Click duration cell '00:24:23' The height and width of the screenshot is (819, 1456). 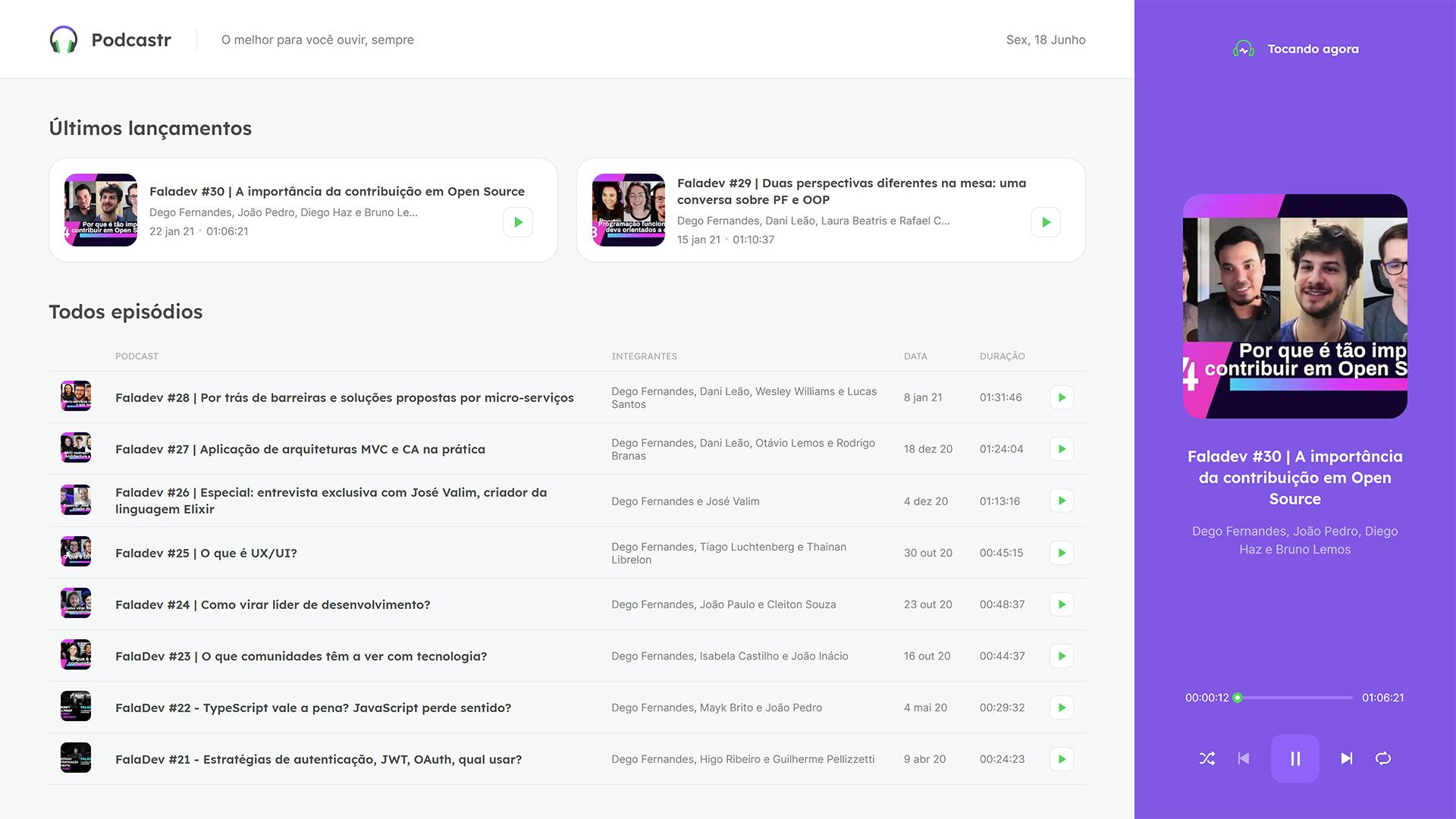1003,759
